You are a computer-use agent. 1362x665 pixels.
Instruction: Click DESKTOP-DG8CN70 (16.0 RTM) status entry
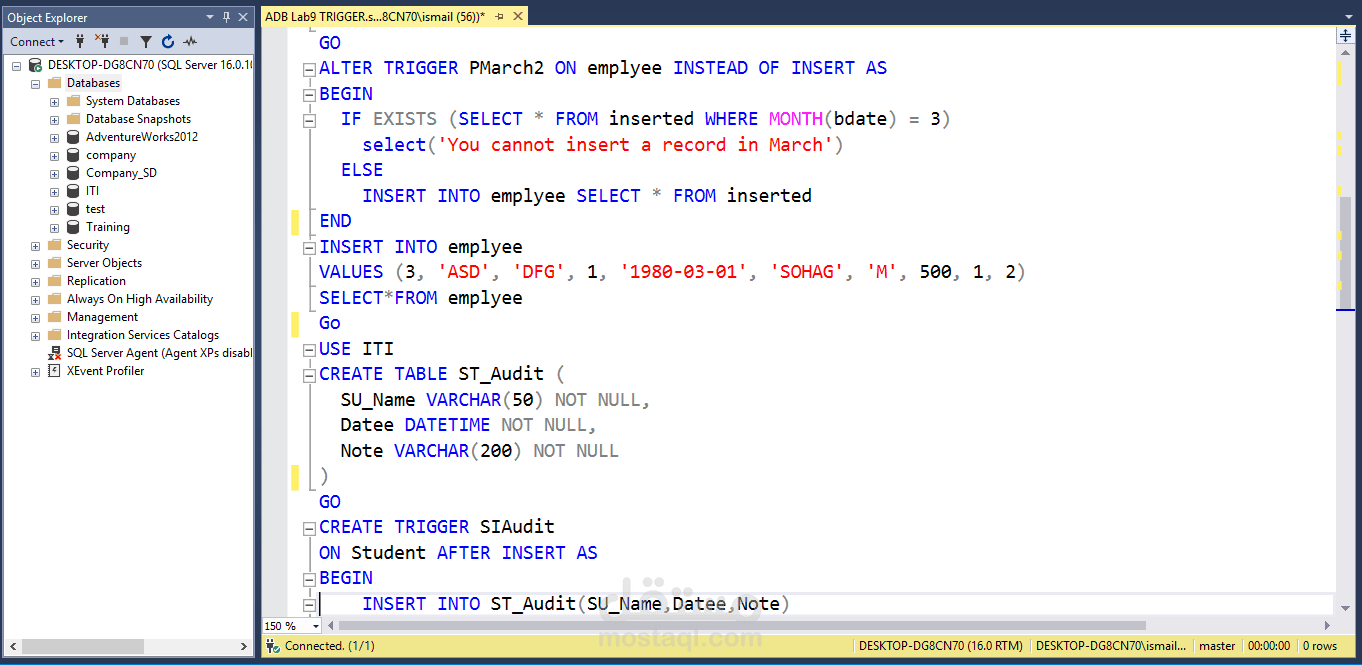tap(941, 646)
